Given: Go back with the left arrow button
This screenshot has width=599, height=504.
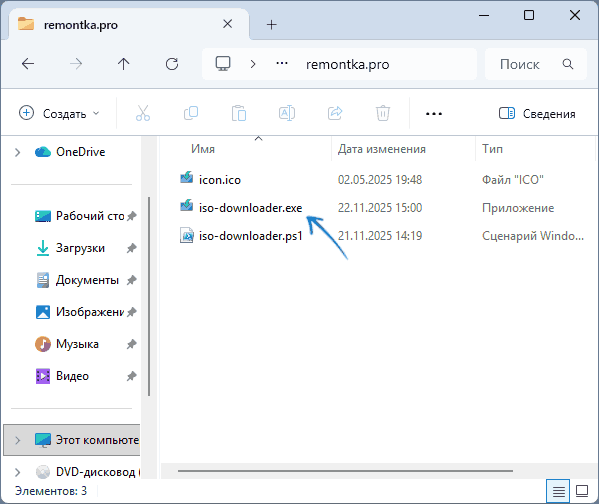Looking at the screenshot, I should point(28,64).
